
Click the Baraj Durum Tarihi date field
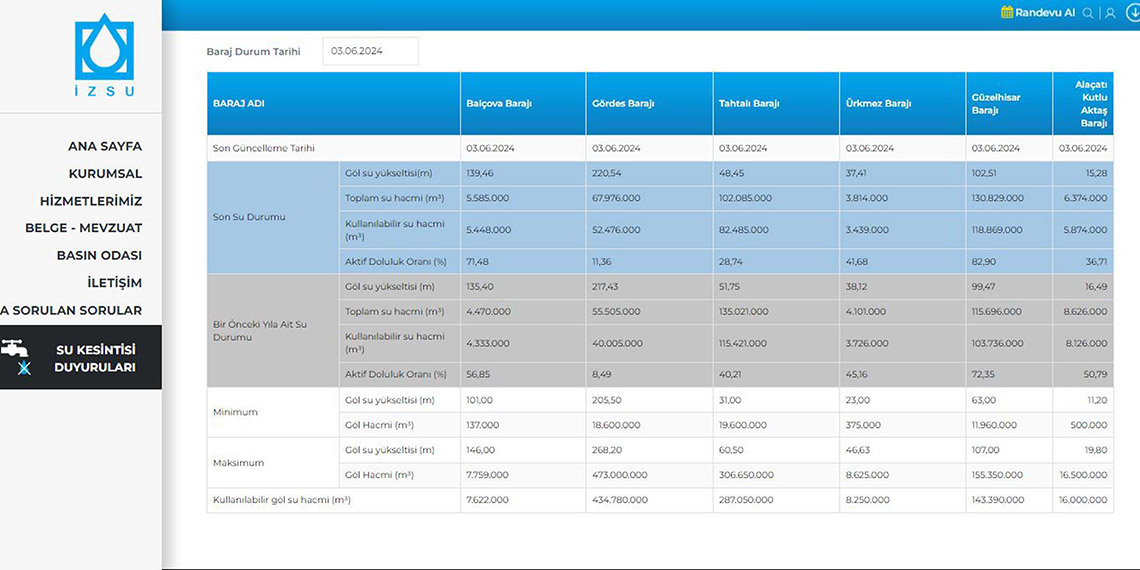click(x=370, y=51)
